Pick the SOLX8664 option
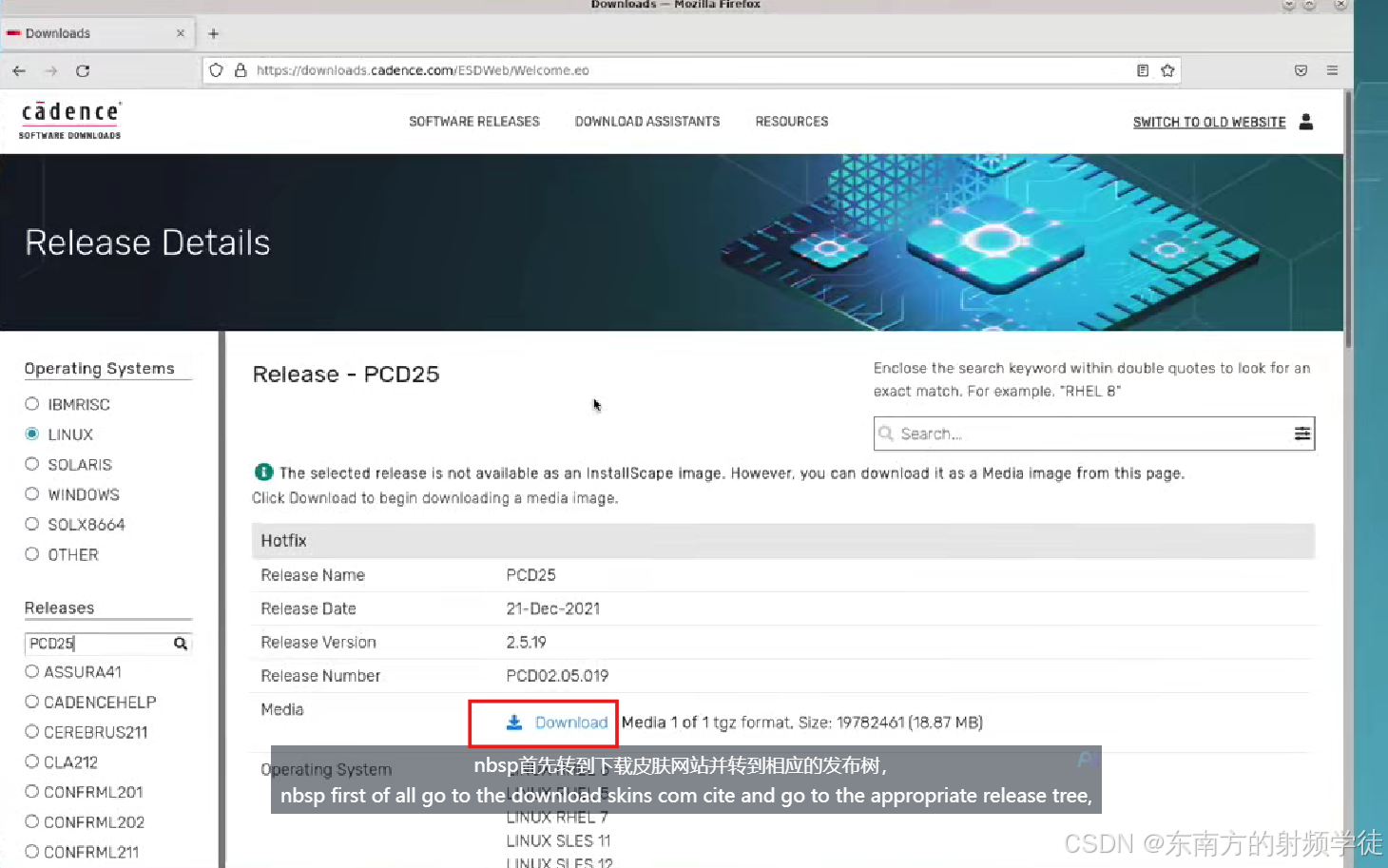This screenshot has height=868, width=1388. point(32,524)
